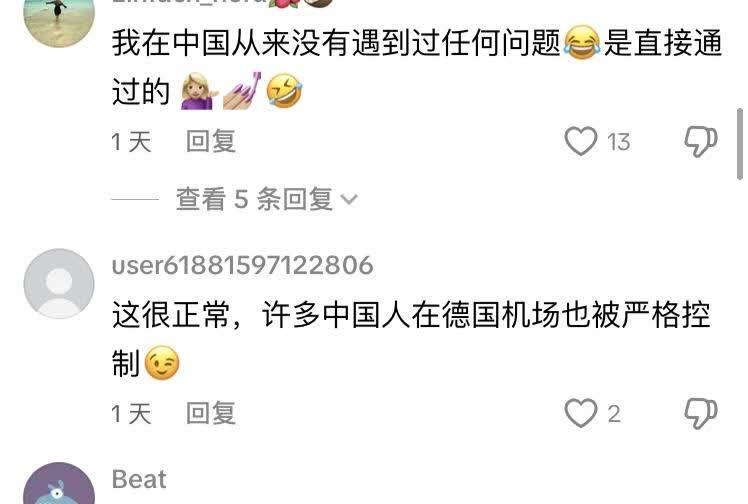Image resolution: width=748 pixels, height=504 pixels.
Task: Like the comment with 13 likes
Action: pos(581,141)
